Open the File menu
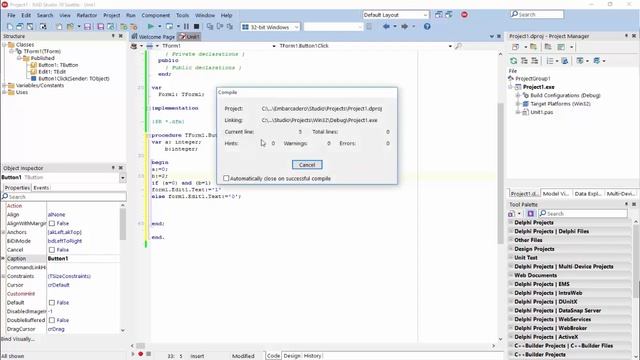Image resolution: width=640 pixels, height=360 pixels. (x=11, y=15)
